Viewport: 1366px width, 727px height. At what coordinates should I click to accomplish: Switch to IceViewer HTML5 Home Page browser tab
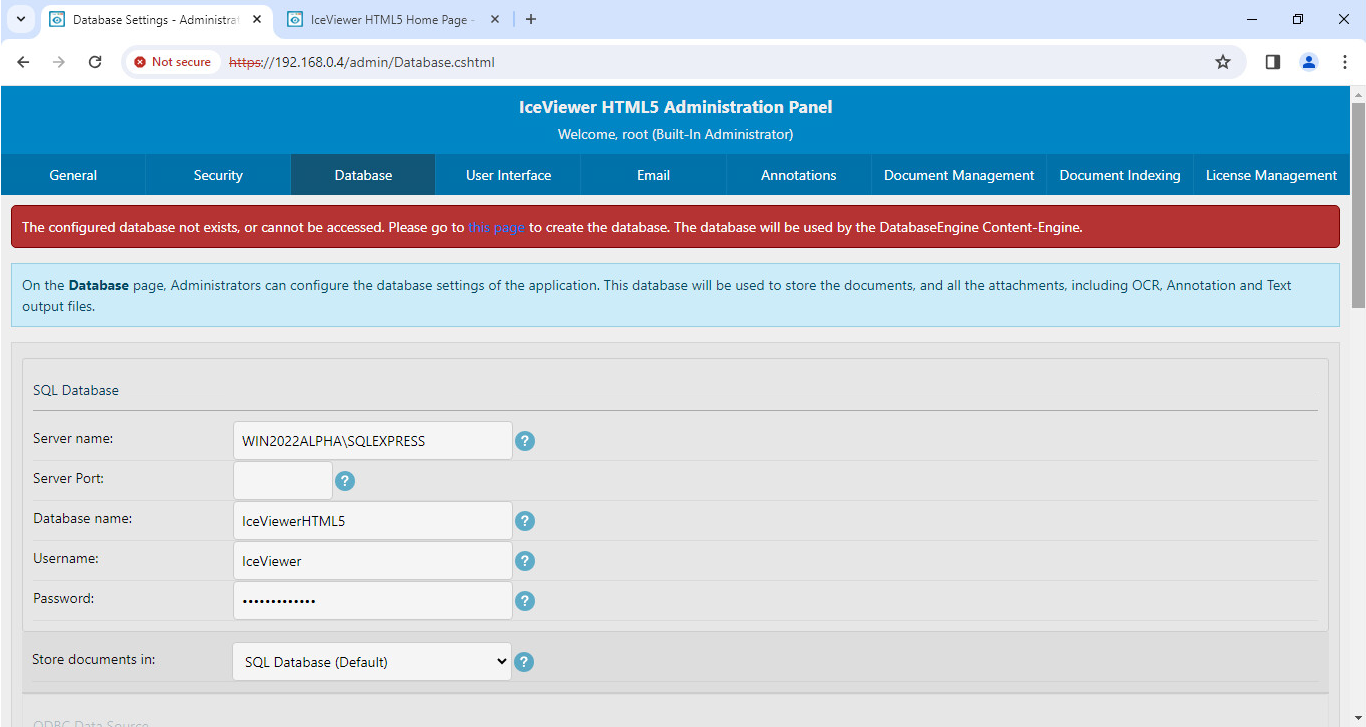pyautogui.click(x=390, y=19)
